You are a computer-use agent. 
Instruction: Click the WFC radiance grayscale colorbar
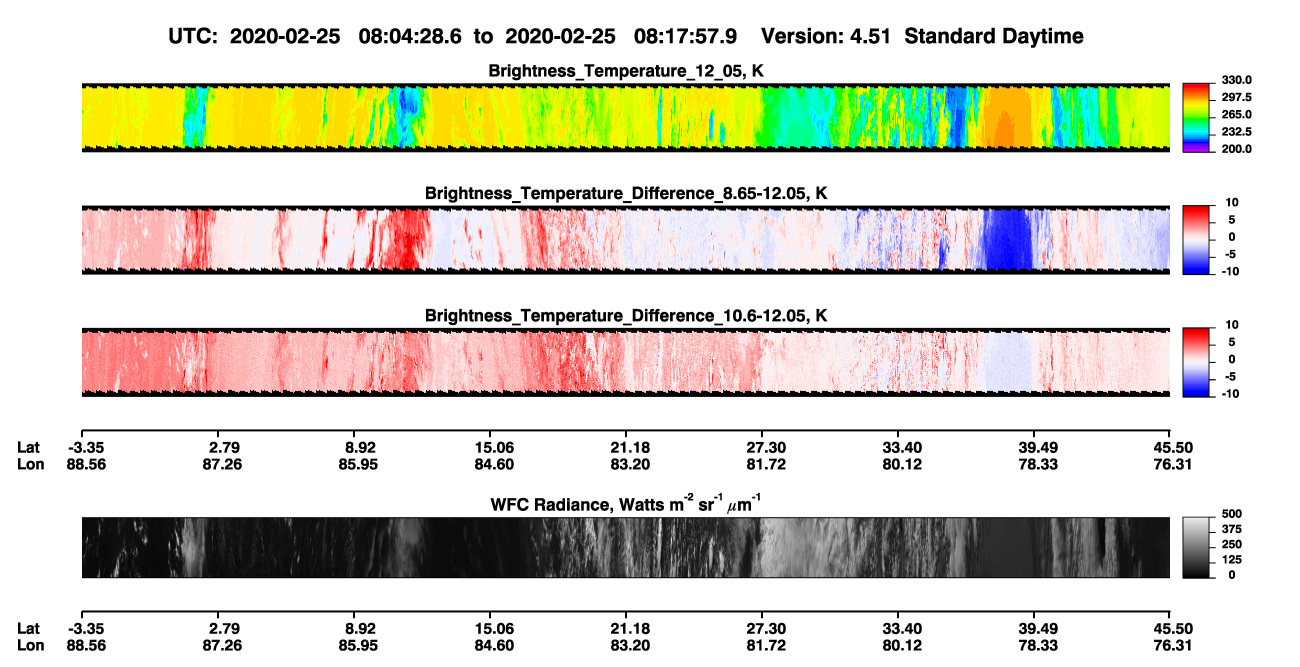(1196, 547)
